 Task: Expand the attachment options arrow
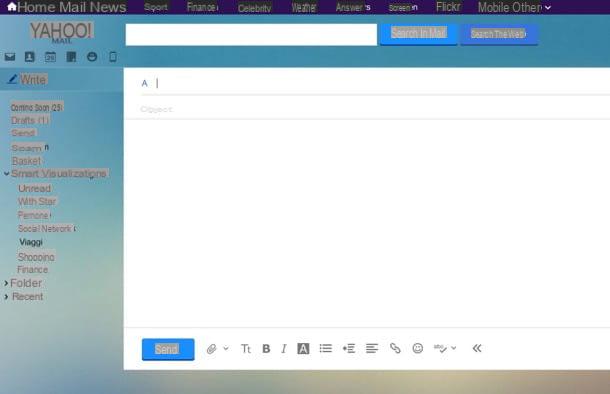[226, 348]
